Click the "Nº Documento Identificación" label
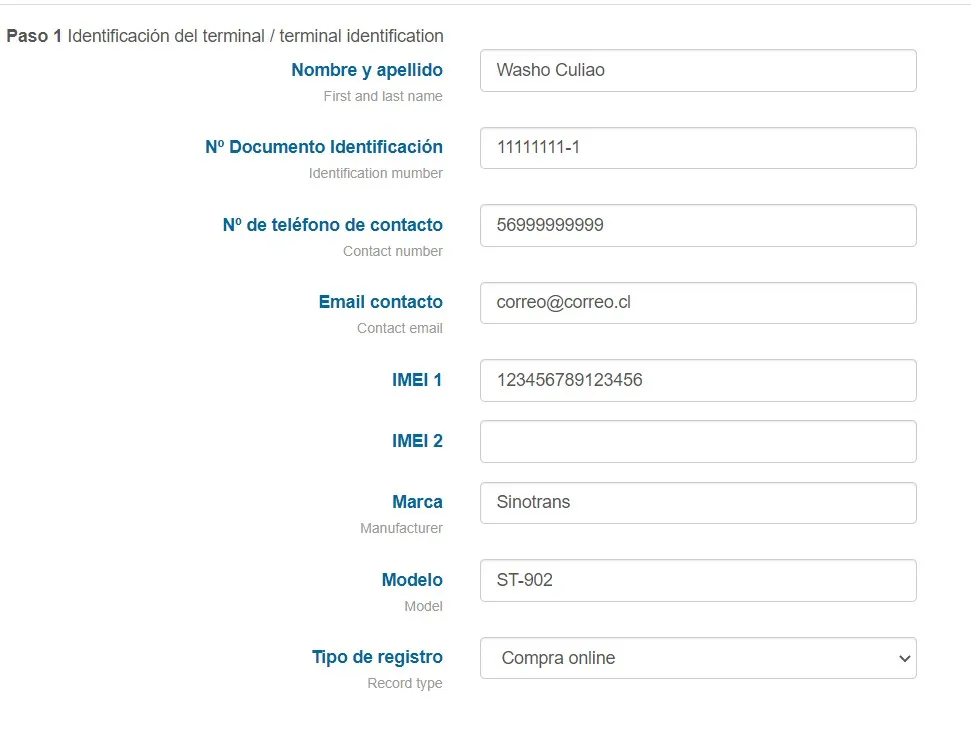This screenshot has height=729, width=971. click(x=324, y=147)
